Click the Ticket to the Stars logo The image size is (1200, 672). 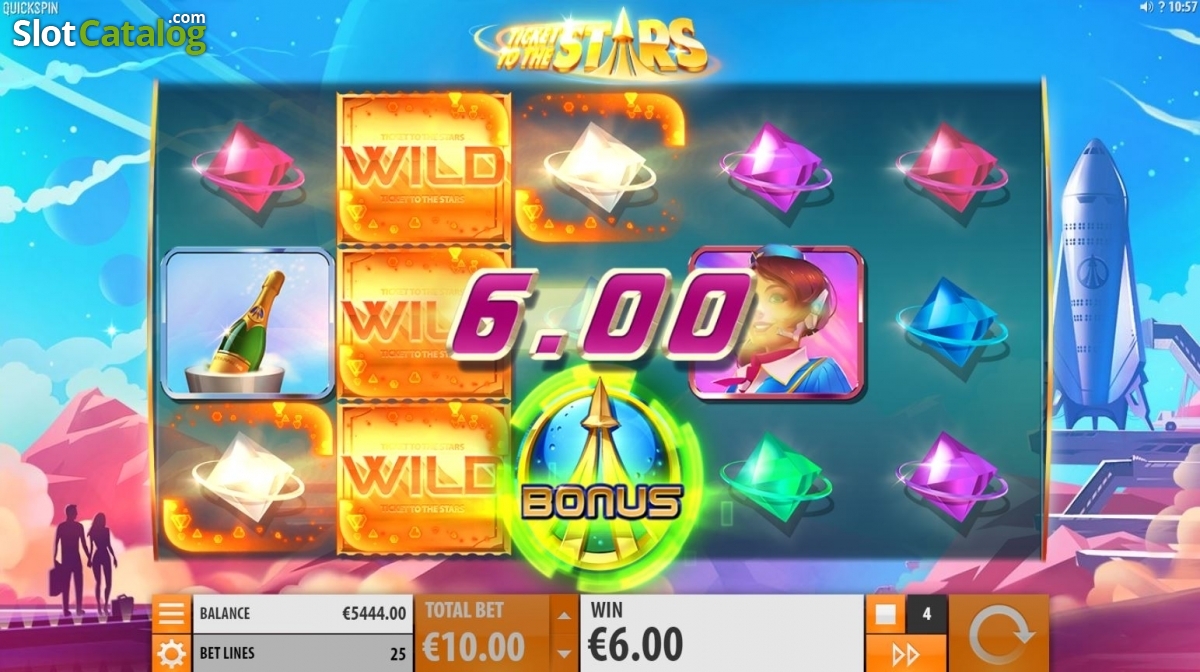592,42
